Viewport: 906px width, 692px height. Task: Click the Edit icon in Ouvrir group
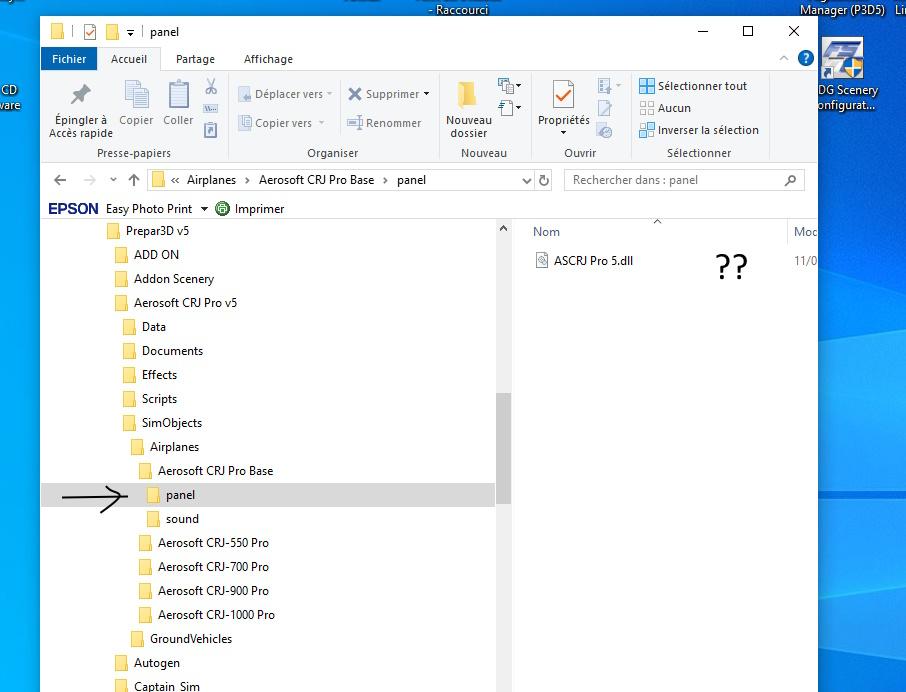point(605,108)
